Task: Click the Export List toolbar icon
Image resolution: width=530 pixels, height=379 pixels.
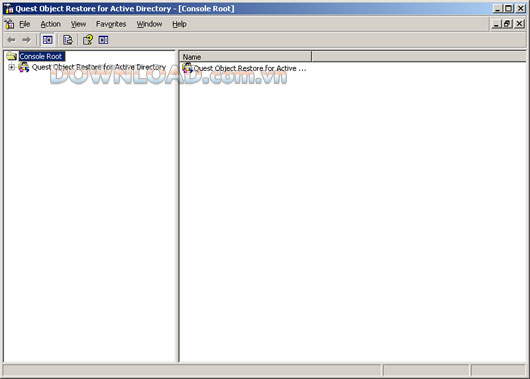Action: pos(68,40)
